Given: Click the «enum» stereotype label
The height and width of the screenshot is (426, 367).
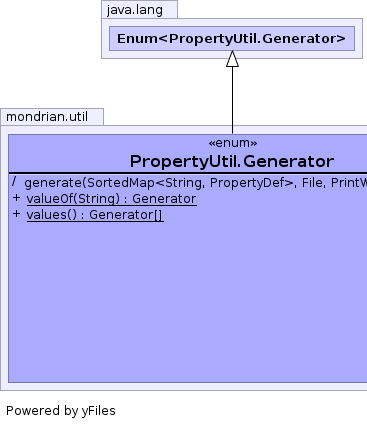Looking at the screenshot, I should 233,143.
